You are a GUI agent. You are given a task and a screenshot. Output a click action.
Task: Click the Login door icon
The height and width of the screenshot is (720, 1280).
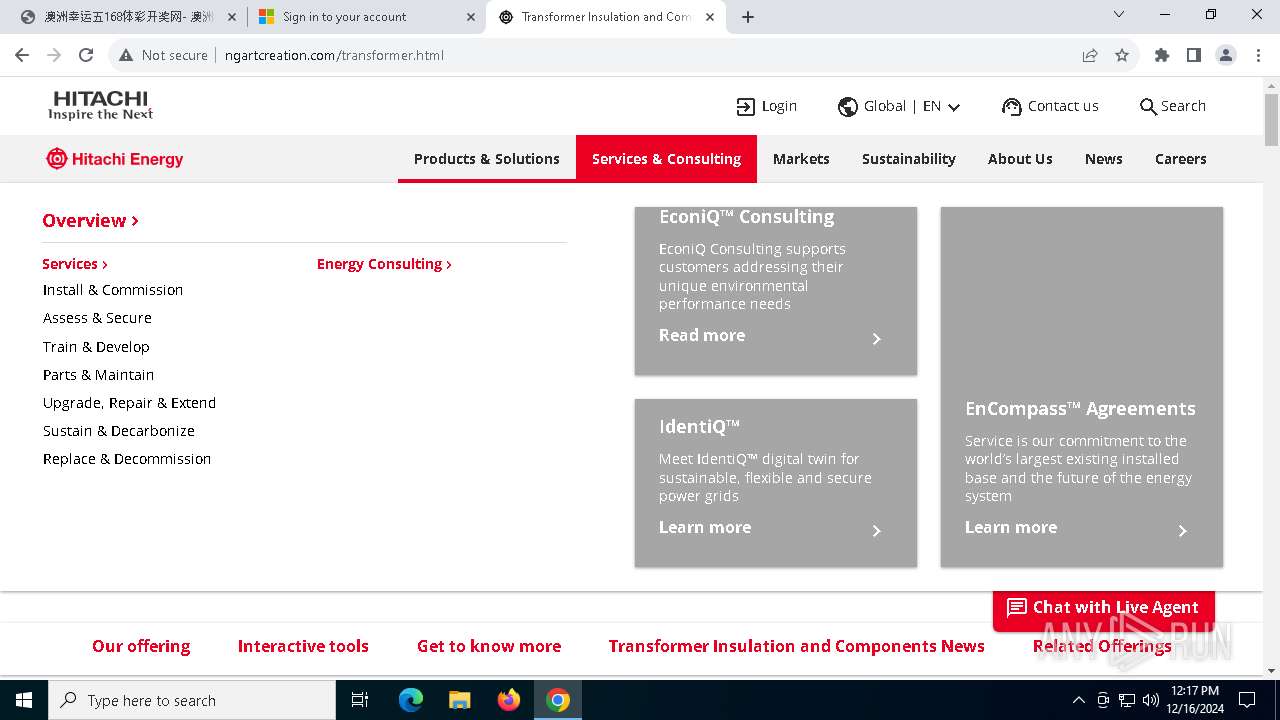(x=746, y=107)
